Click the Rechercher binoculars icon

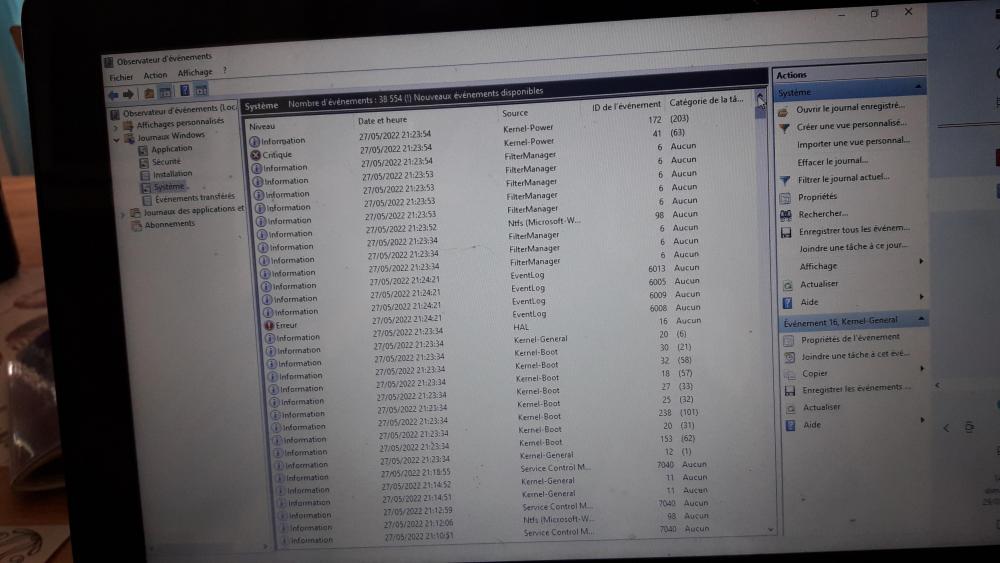pyautogui.click(x=786, y=216)
